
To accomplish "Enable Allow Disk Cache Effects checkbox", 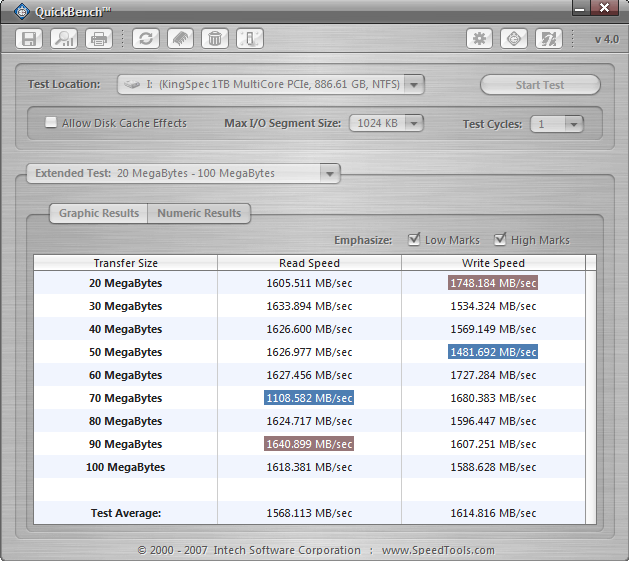I will click(51, 123).
